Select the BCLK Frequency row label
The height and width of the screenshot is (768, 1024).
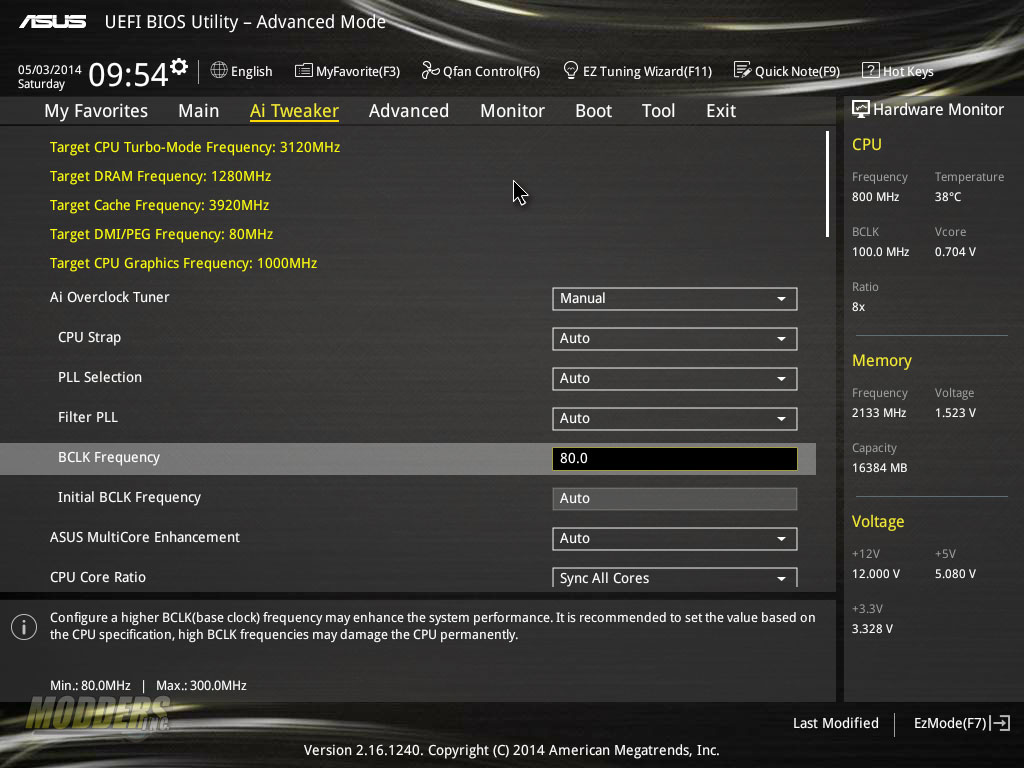pyautogui.click(x=109, y=458)
